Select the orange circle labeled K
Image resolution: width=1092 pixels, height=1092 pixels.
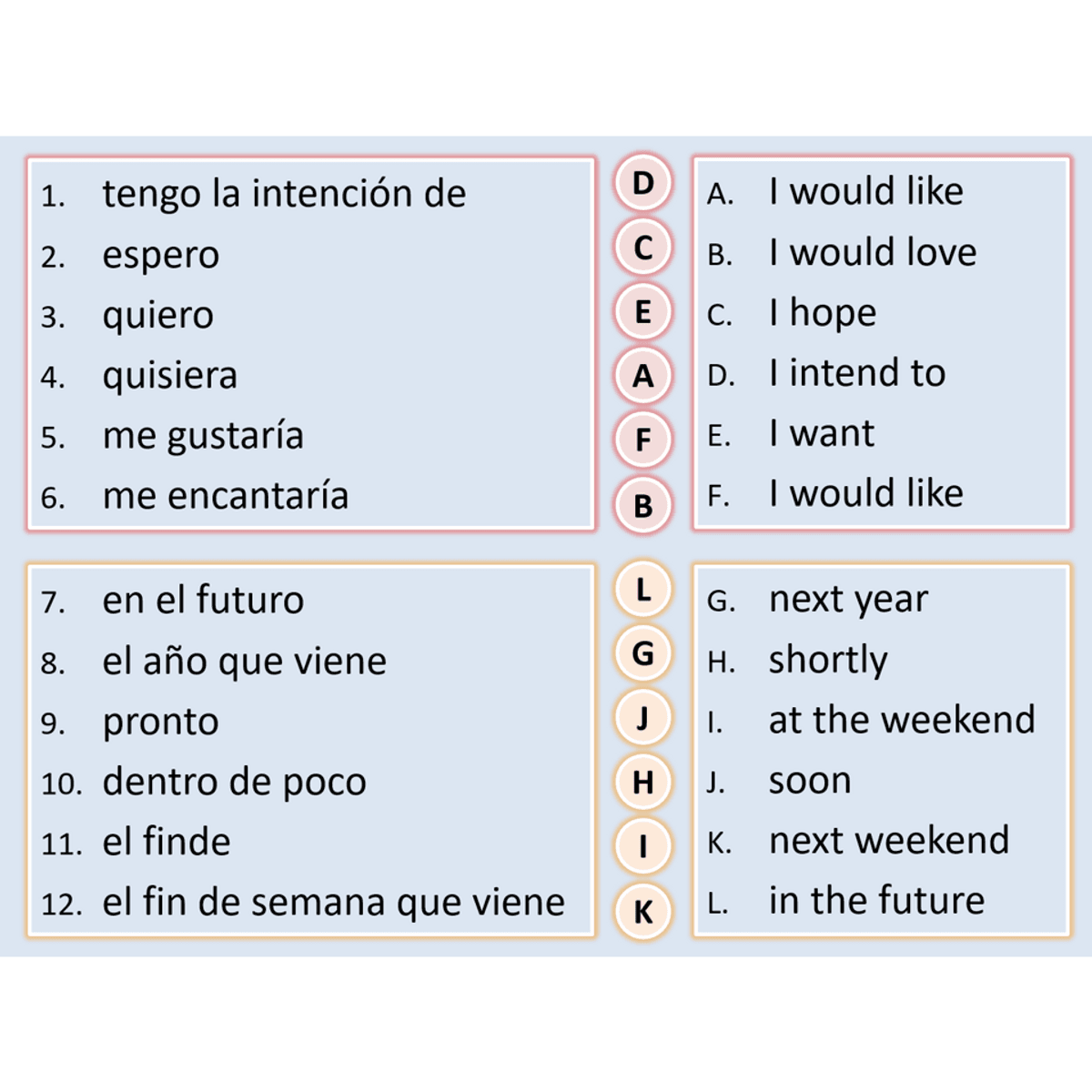642,912
